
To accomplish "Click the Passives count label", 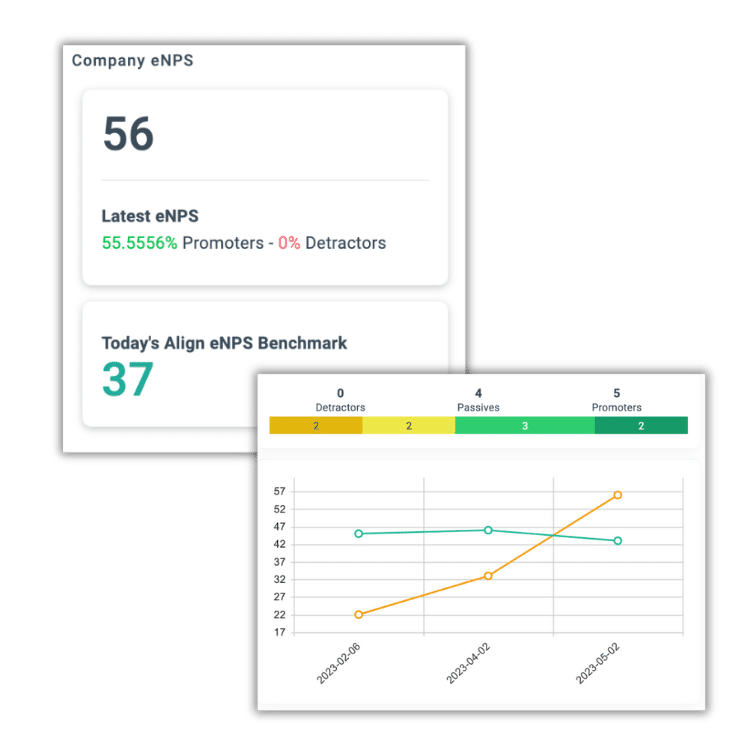I will [x=478, y=400].
